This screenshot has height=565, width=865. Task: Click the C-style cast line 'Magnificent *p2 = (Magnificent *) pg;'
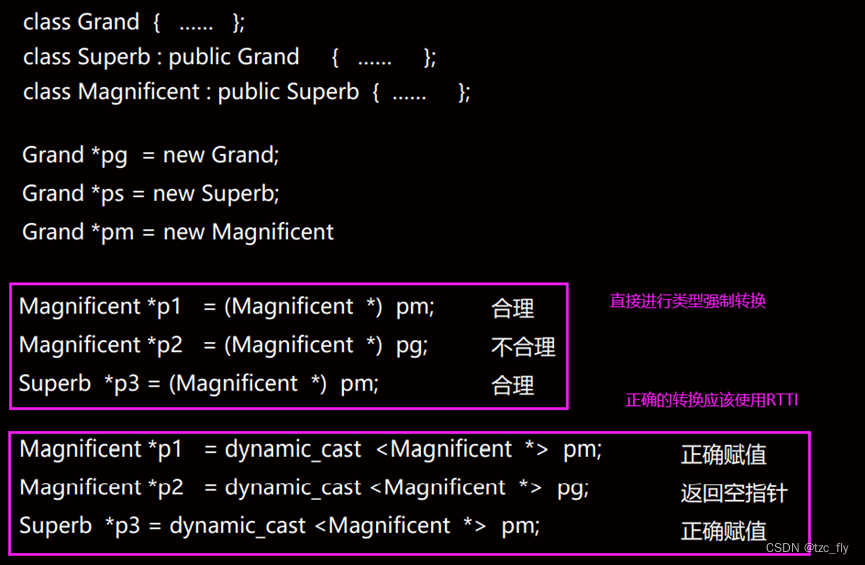223,345
